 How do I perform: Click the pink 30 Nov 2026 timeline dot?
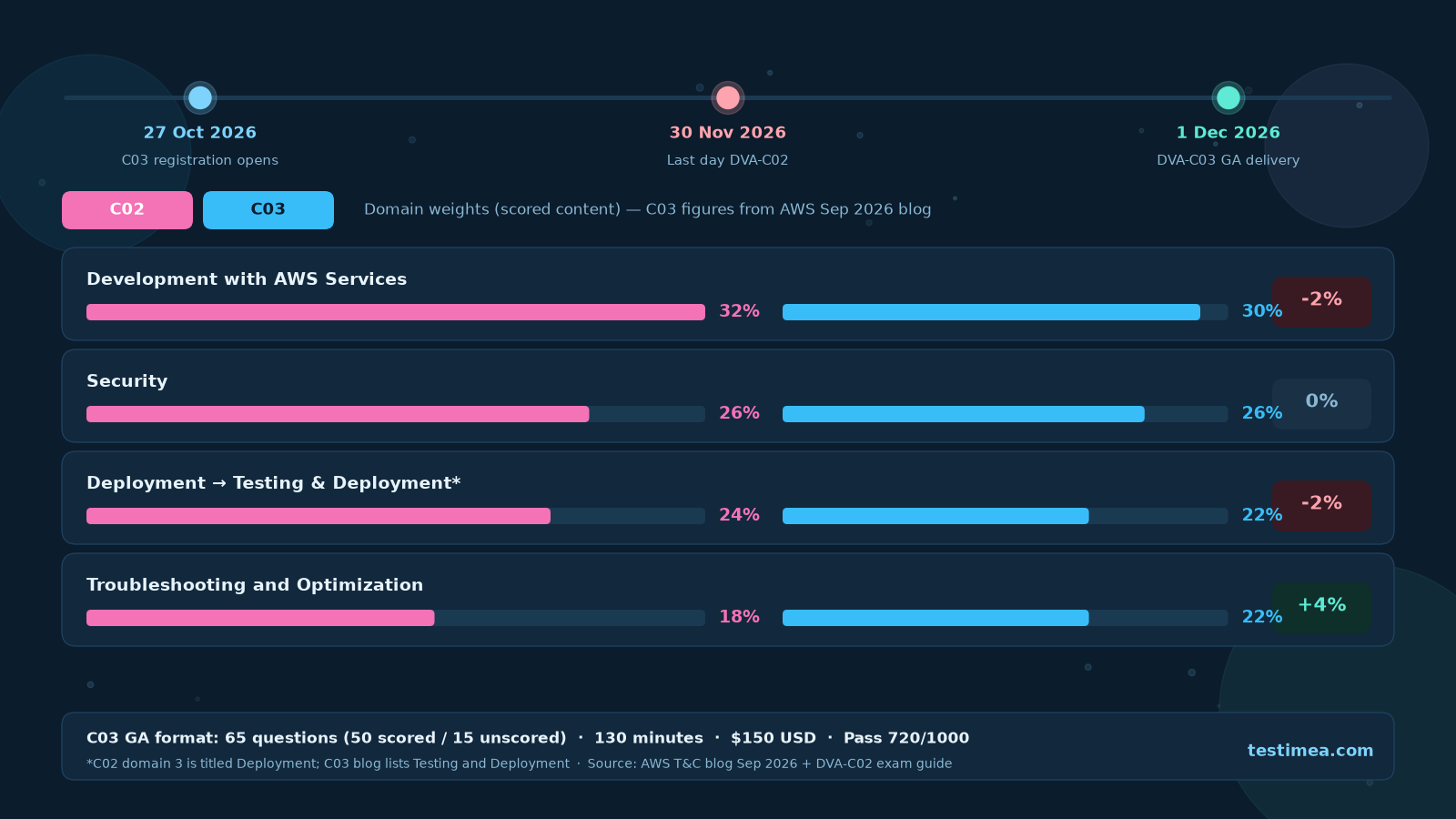pyautogui.click(x=728, y=97)
